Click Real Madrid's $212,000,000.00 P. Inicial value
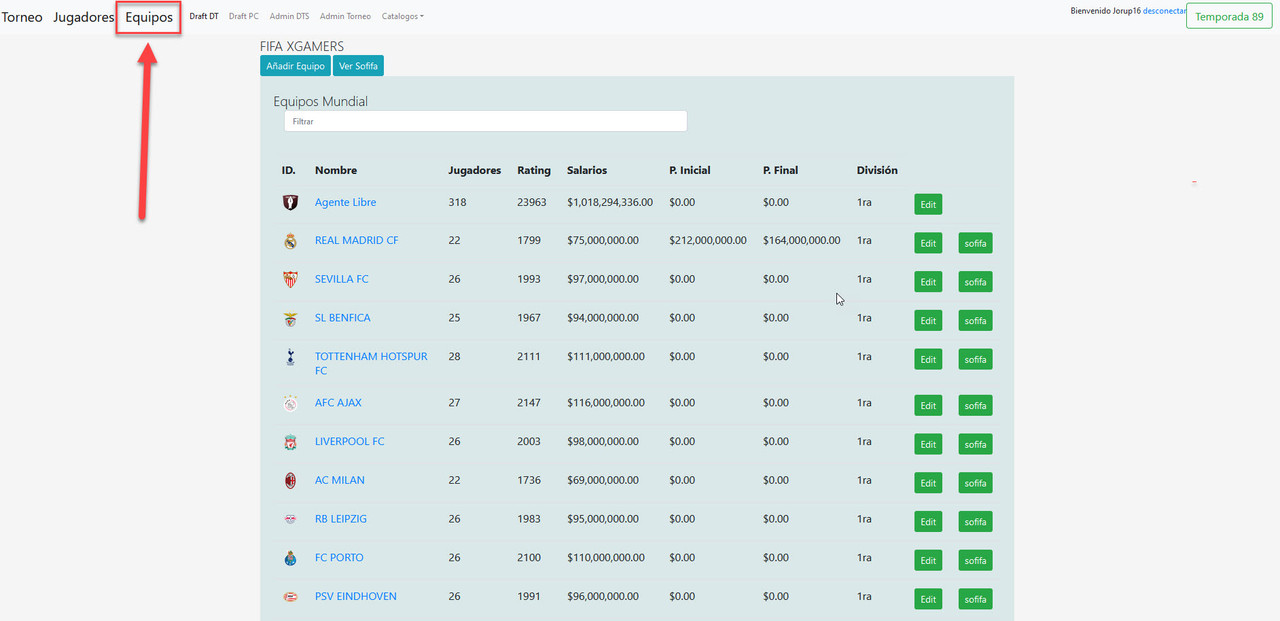Screen dimensions: 1280x621 [708, 241]
